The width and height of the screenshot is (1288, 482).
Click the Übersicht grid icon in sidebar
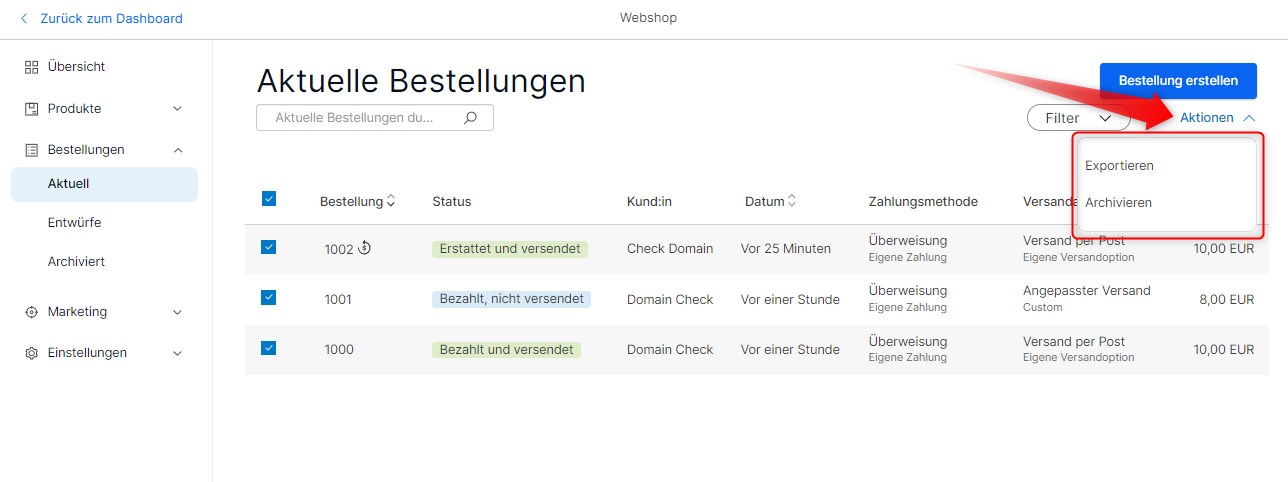[31, 67]
